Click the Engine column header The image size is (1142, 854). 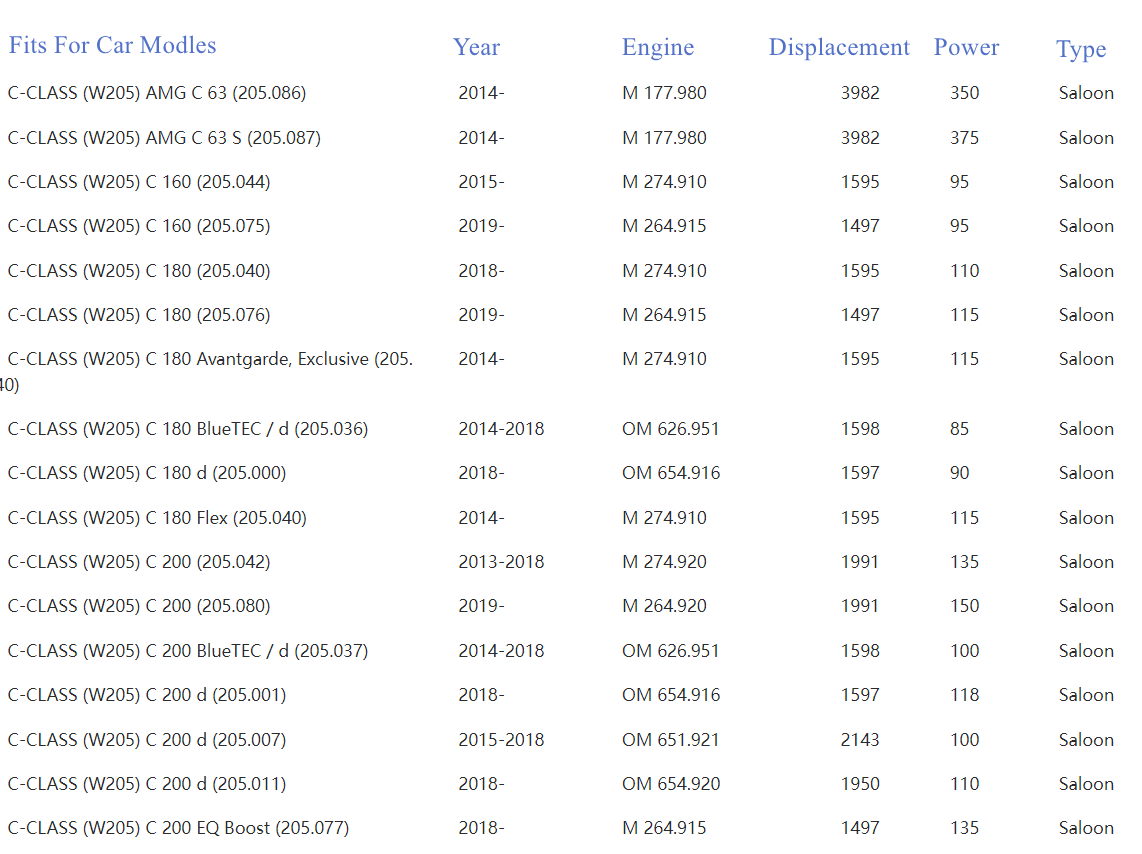coord(657,47)
